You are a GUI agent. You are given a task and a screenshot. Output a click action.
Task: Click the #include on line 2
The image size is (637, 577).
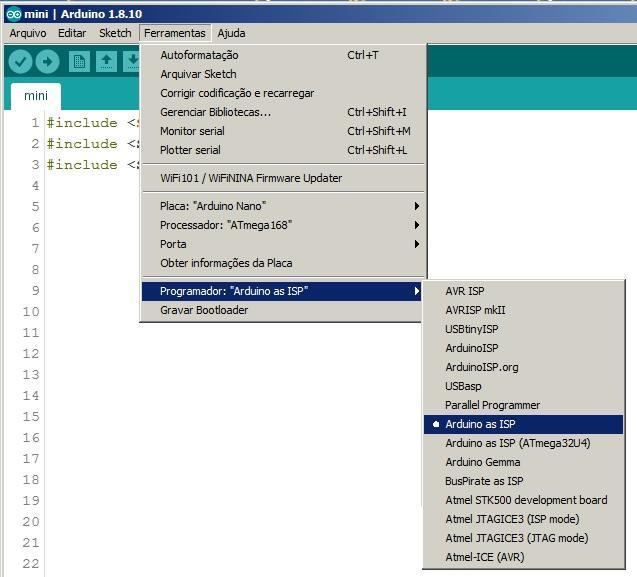(x=82, y=144)
